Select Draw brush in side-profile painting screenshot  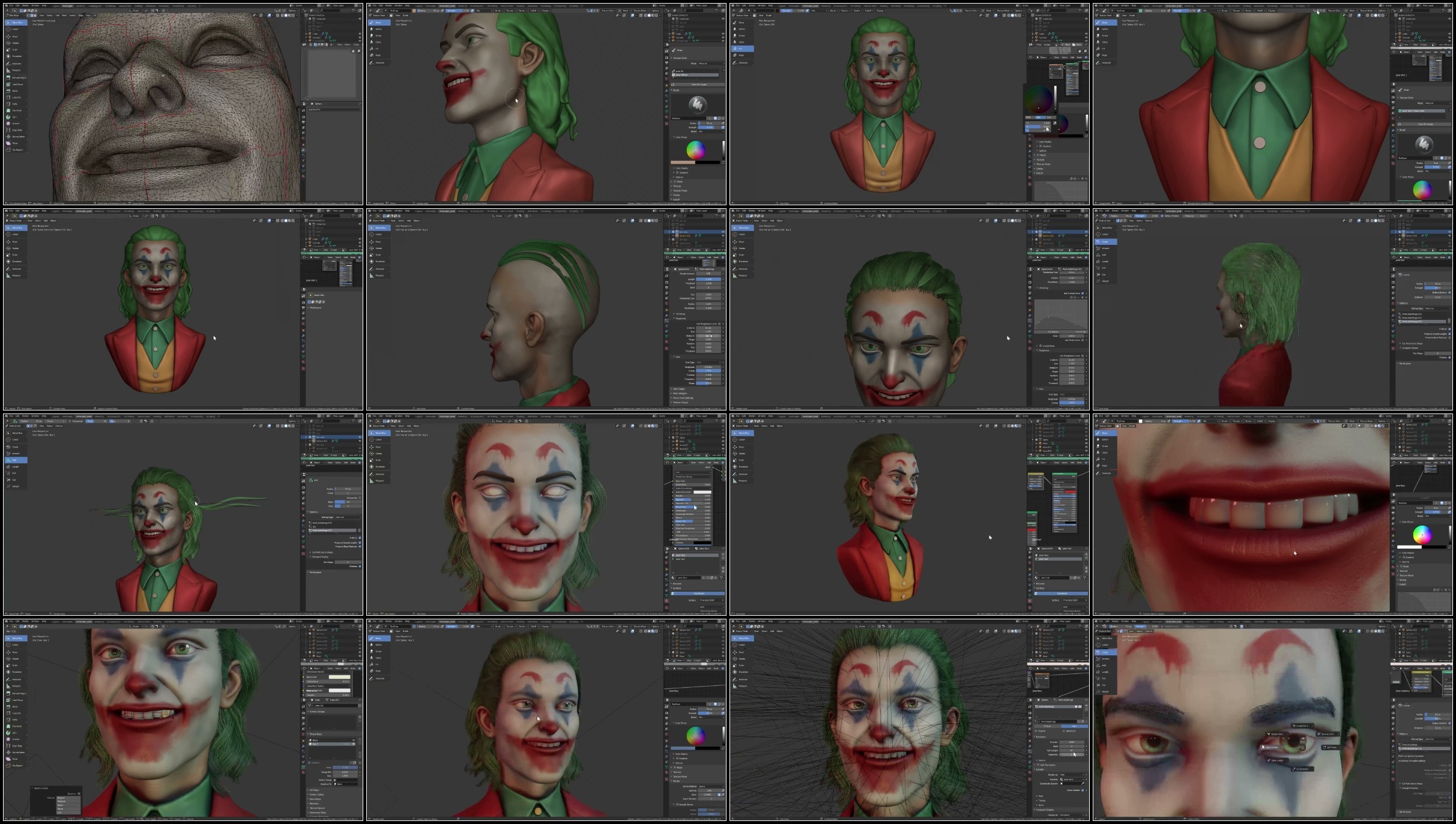click(379, 23)
